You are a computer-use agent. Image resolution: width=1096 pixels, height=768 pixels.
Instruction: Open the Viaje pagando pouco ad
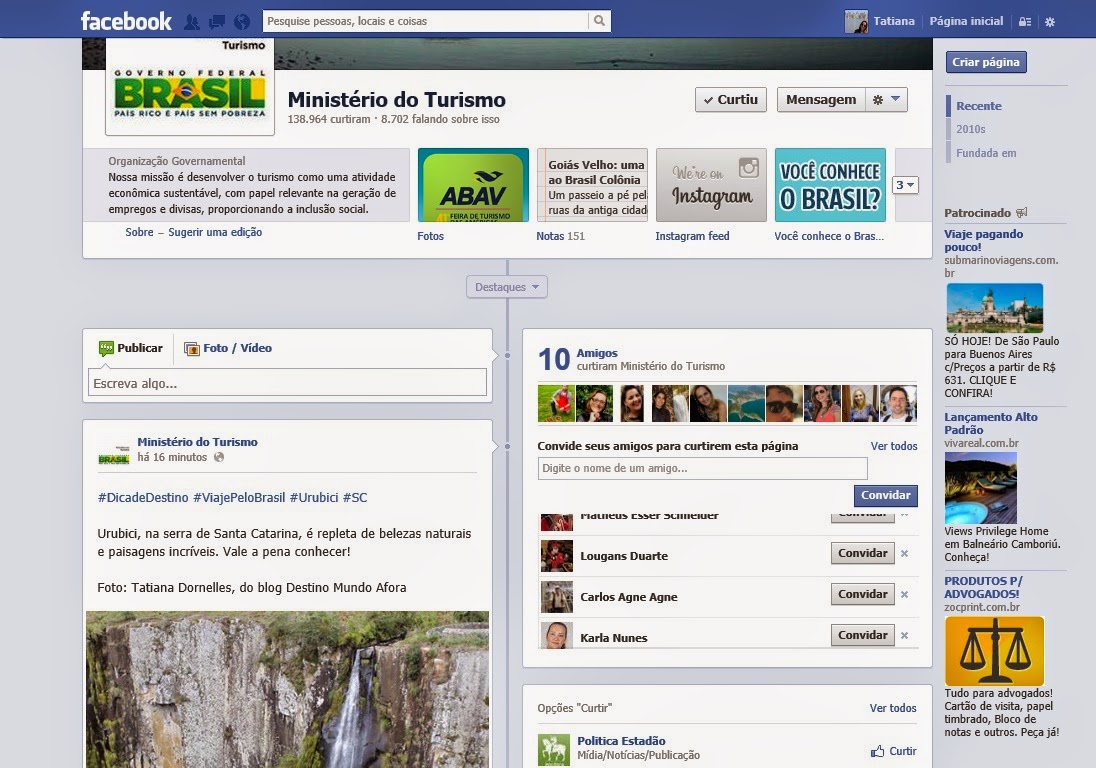click(x=983, y=240)
